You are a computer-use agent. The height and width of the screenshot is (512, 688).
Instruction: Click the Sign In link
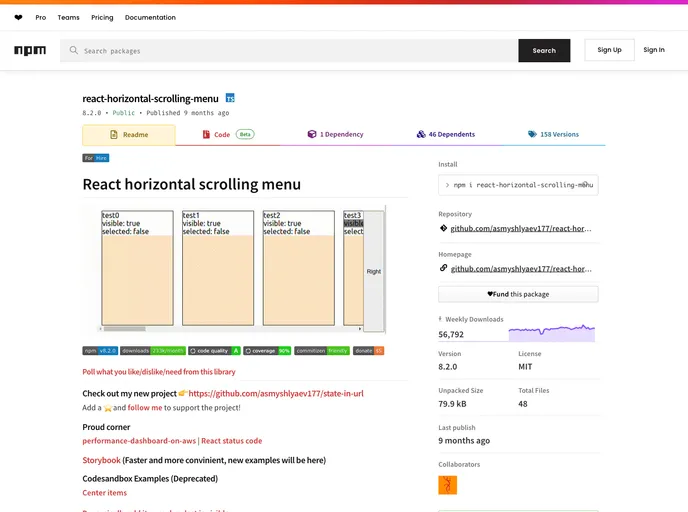654,50
